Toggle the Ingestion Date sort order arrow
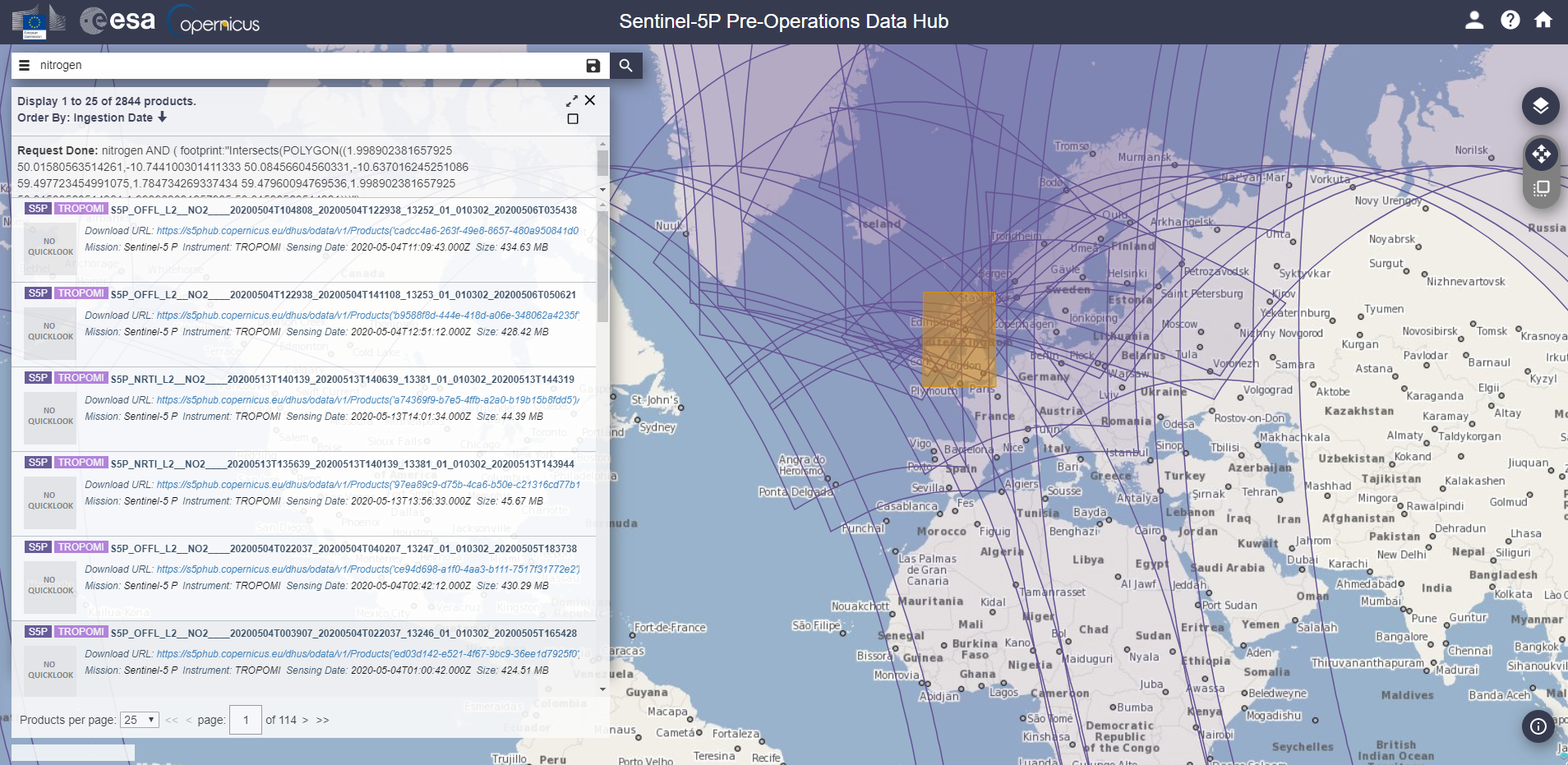The height and width of the screenshot is (765, 1568). pos(163,118)
